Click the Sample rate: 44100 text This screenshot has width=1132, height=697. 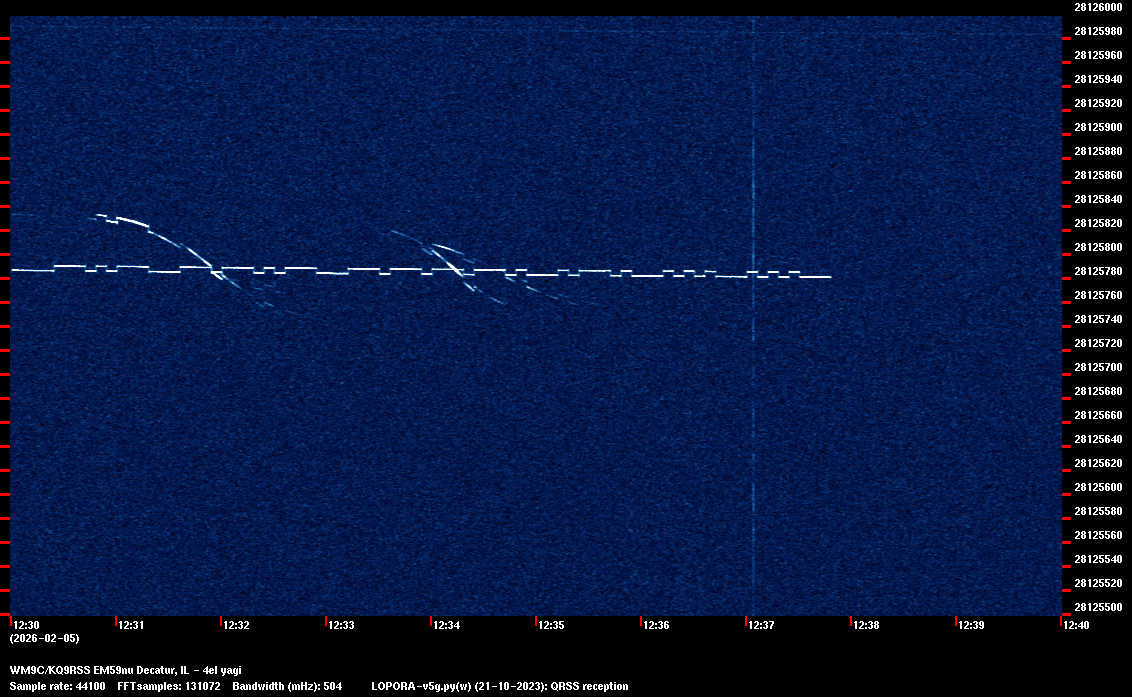point(57,686)
